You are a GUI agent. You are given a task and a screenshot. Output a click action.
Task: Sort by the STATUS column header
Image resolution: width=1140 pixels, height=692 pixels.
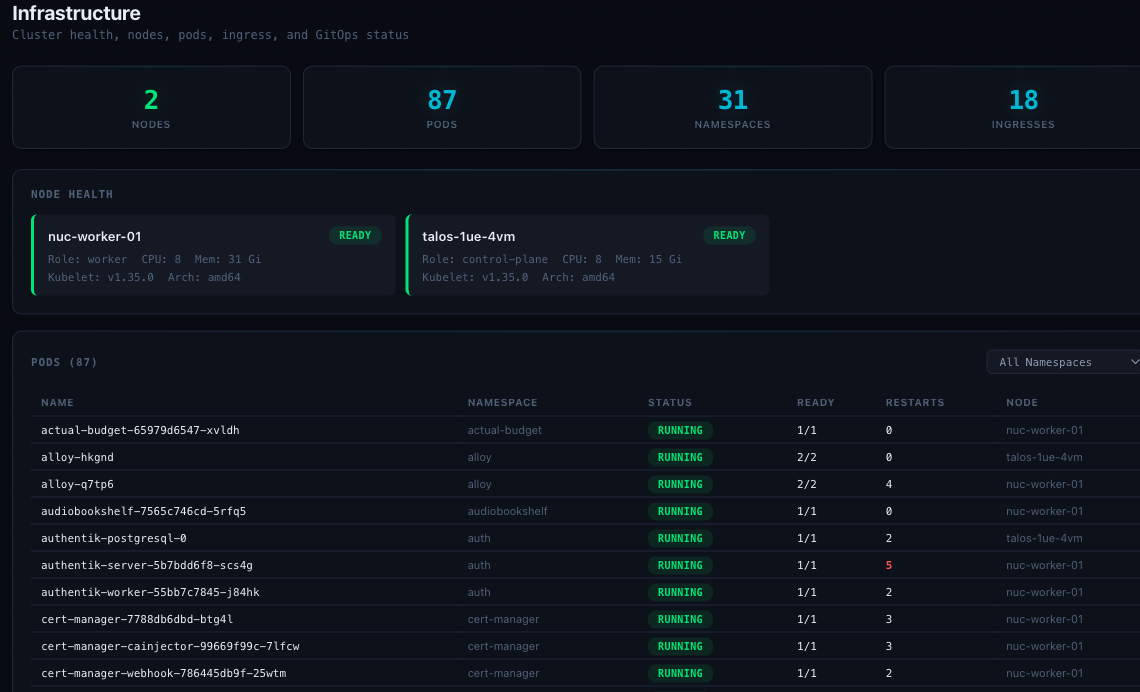pyautogui.click(x=670, y=403)
